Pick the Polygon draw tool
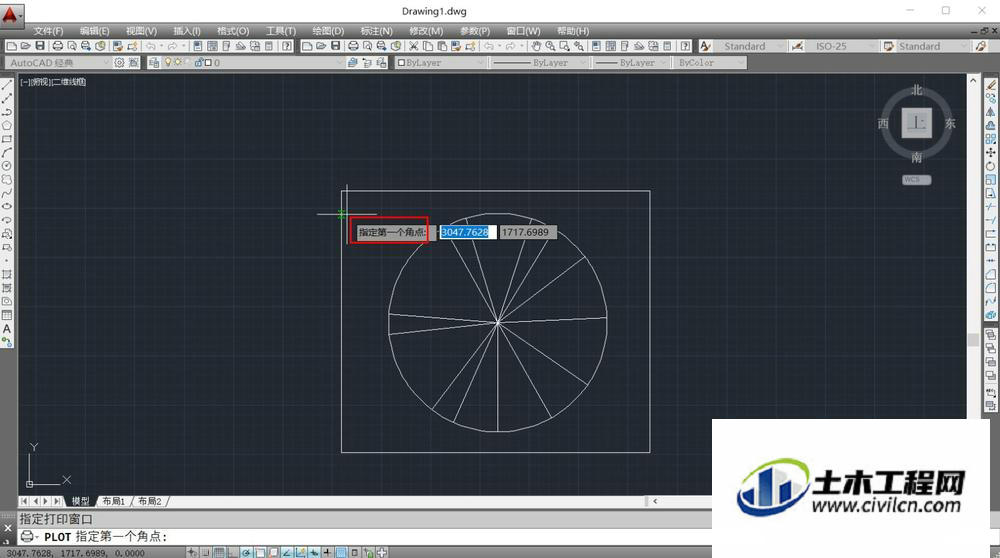Screen dimensions: 1000x558 pos(7,125)
